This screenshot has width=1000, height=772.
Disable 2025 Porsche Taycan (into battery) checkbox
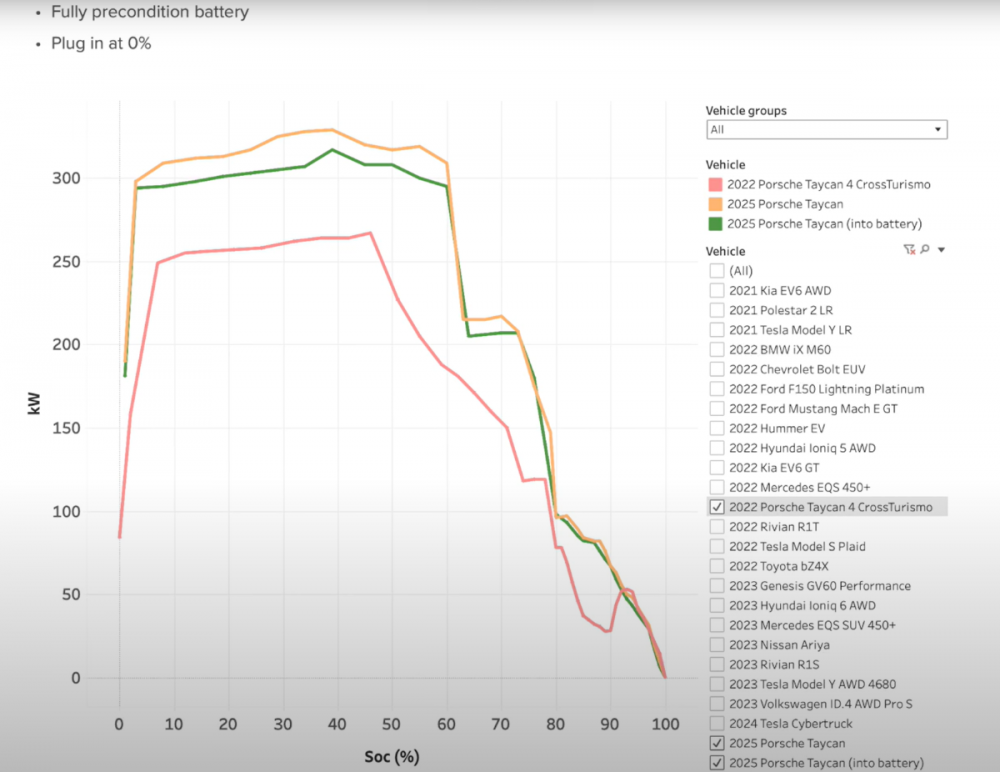pos(717,763)
